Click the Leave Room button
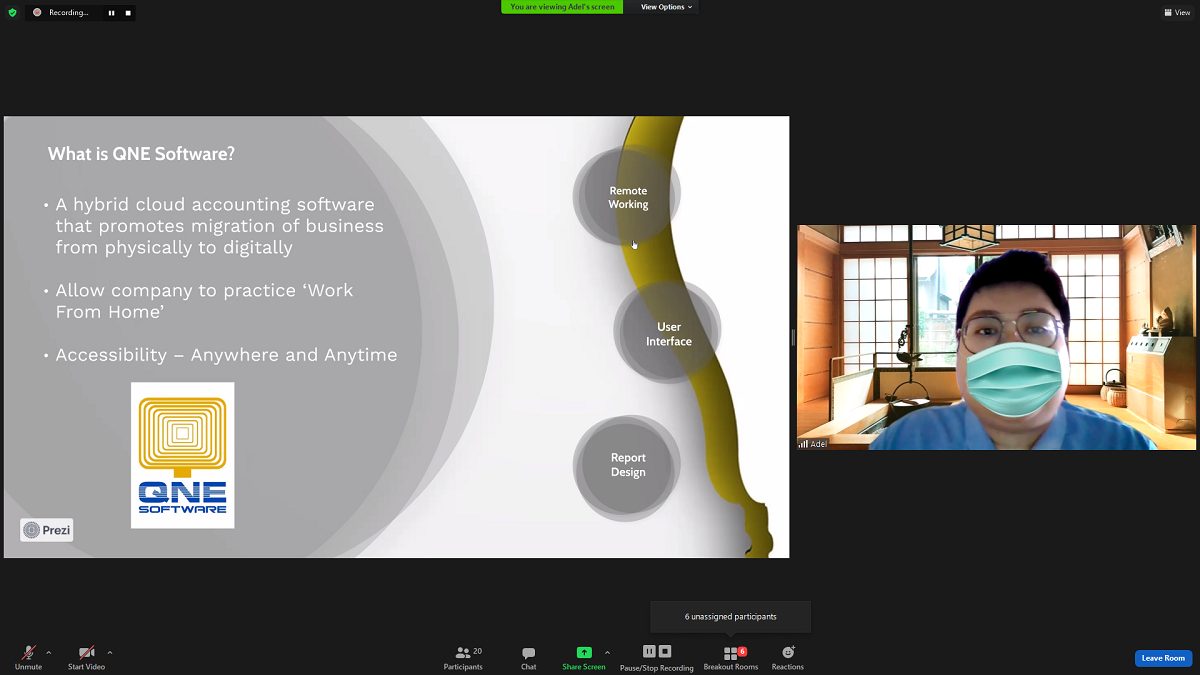This screenshot has width=1200, height=675. point(1163,658)
